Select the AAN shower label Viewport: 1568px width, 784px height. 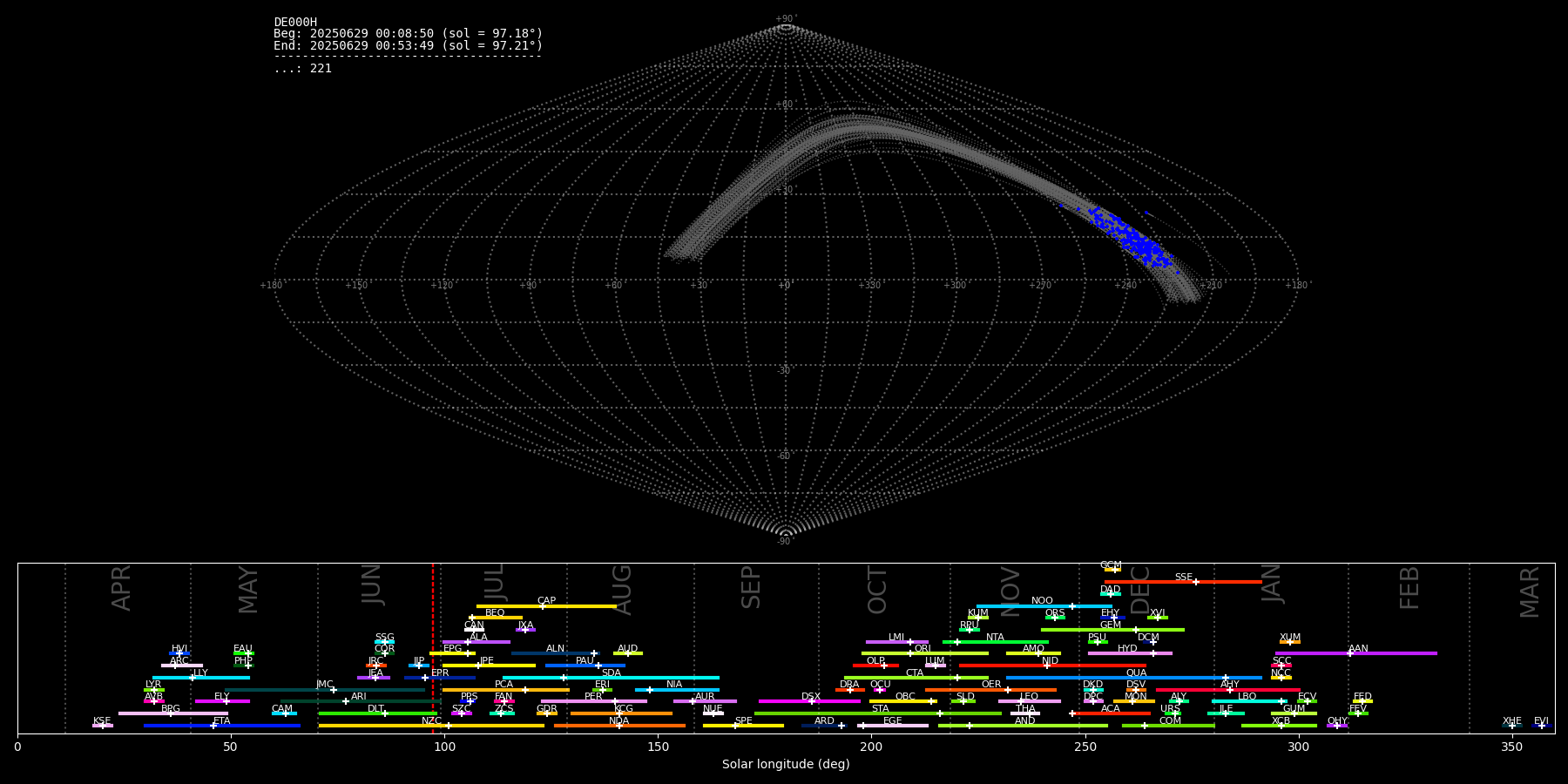point(1358,649)
